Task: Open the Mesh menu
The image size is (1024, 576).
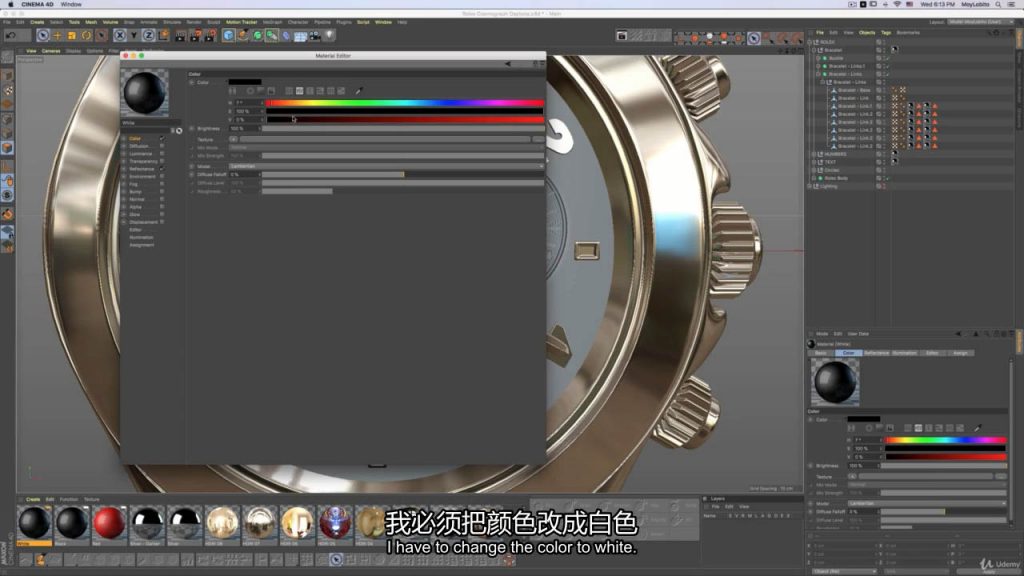Action: click(91, 22)
